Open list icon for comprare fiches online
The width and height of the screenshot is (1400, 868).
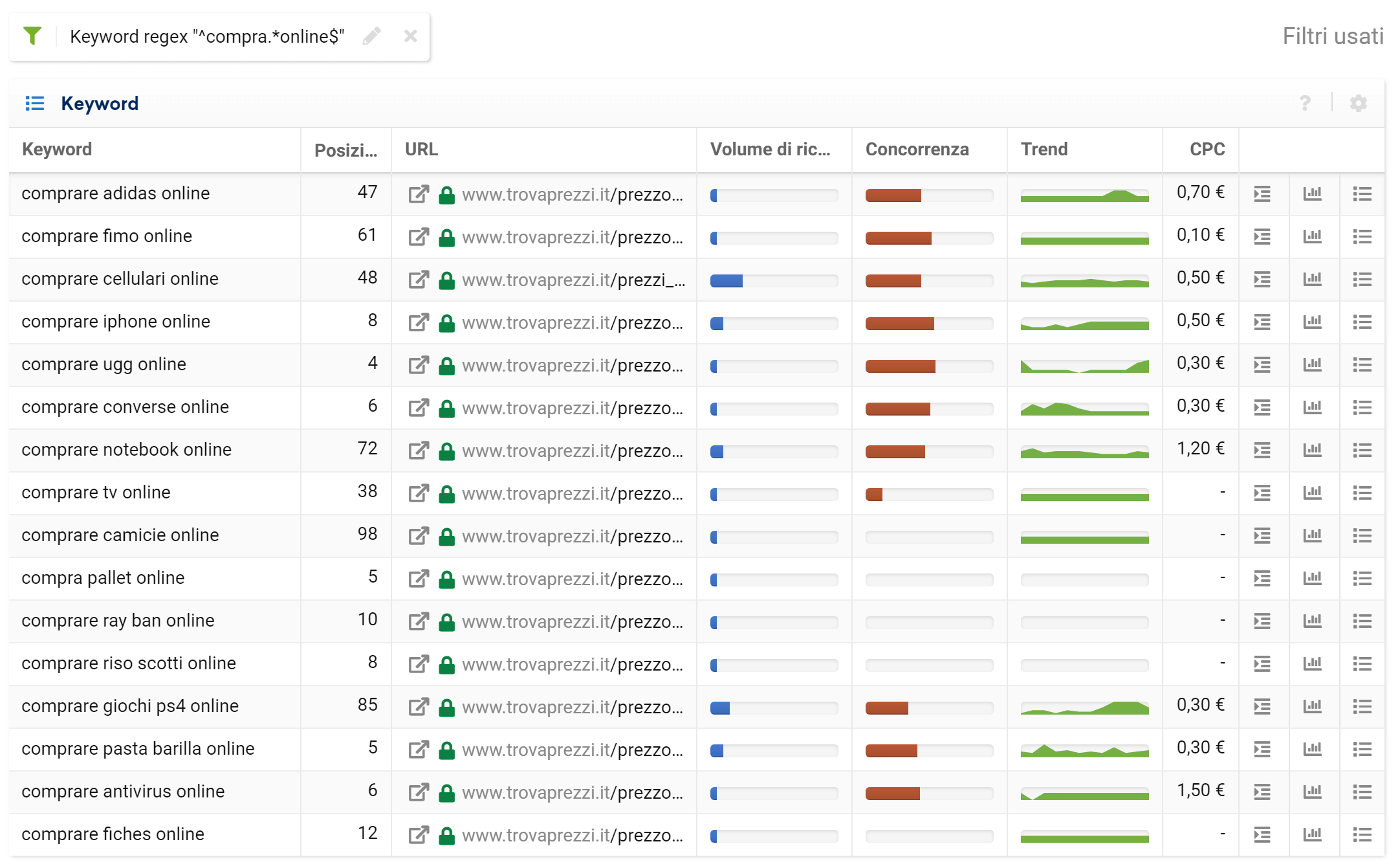[x=1362, y=834]
